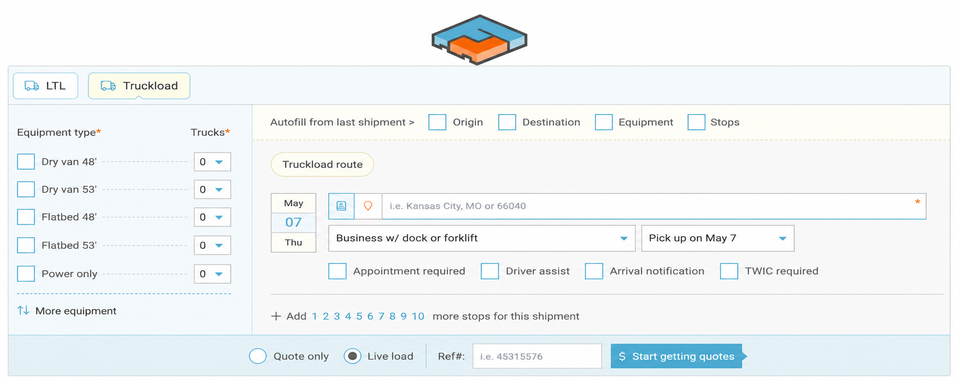Viewport: 960px width, 381px height.
Task: Add 7 more stops link
Action: [x=381, y=317]
